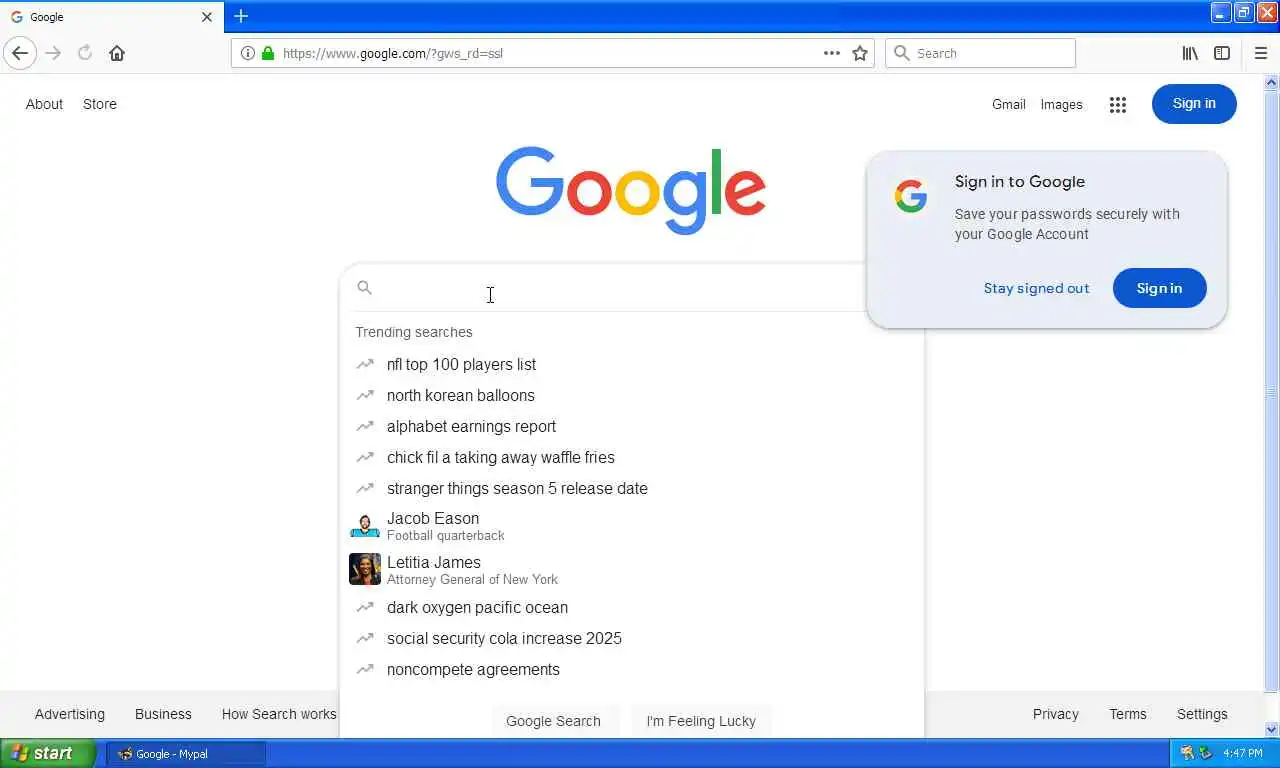The width and height of the screenshot is (1280, 768).
Task: Select 'noncompete agreements' suggestion
Action: click(632, 669)
